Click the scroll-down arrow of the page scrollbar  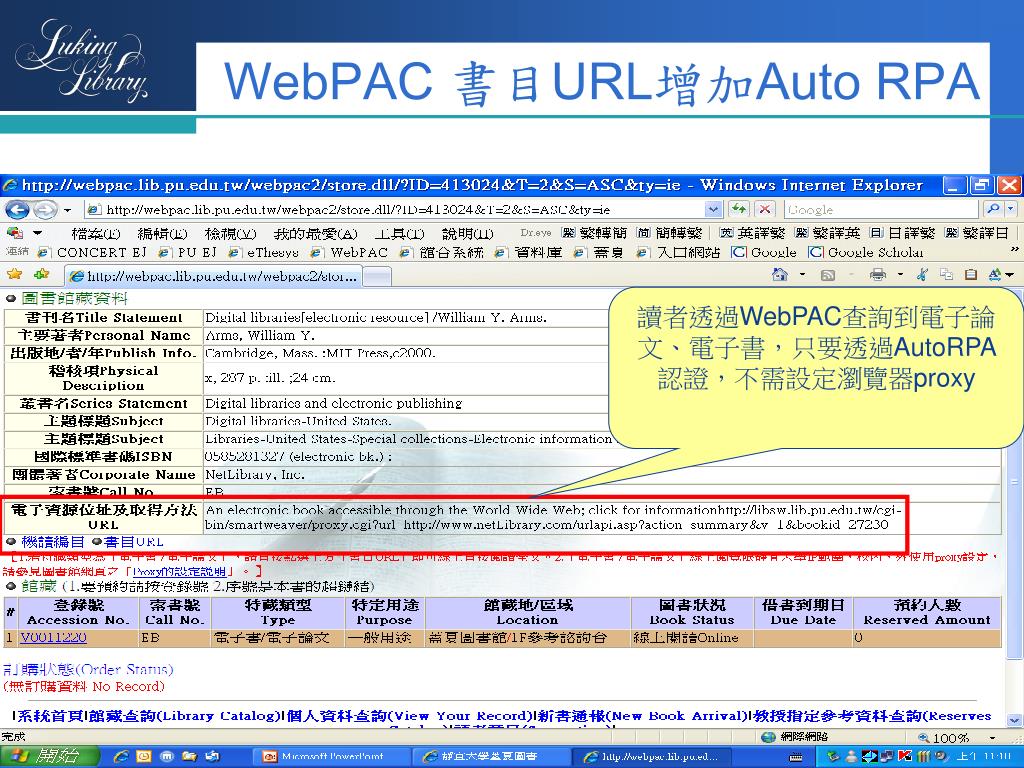click(x=1016, y=721)
